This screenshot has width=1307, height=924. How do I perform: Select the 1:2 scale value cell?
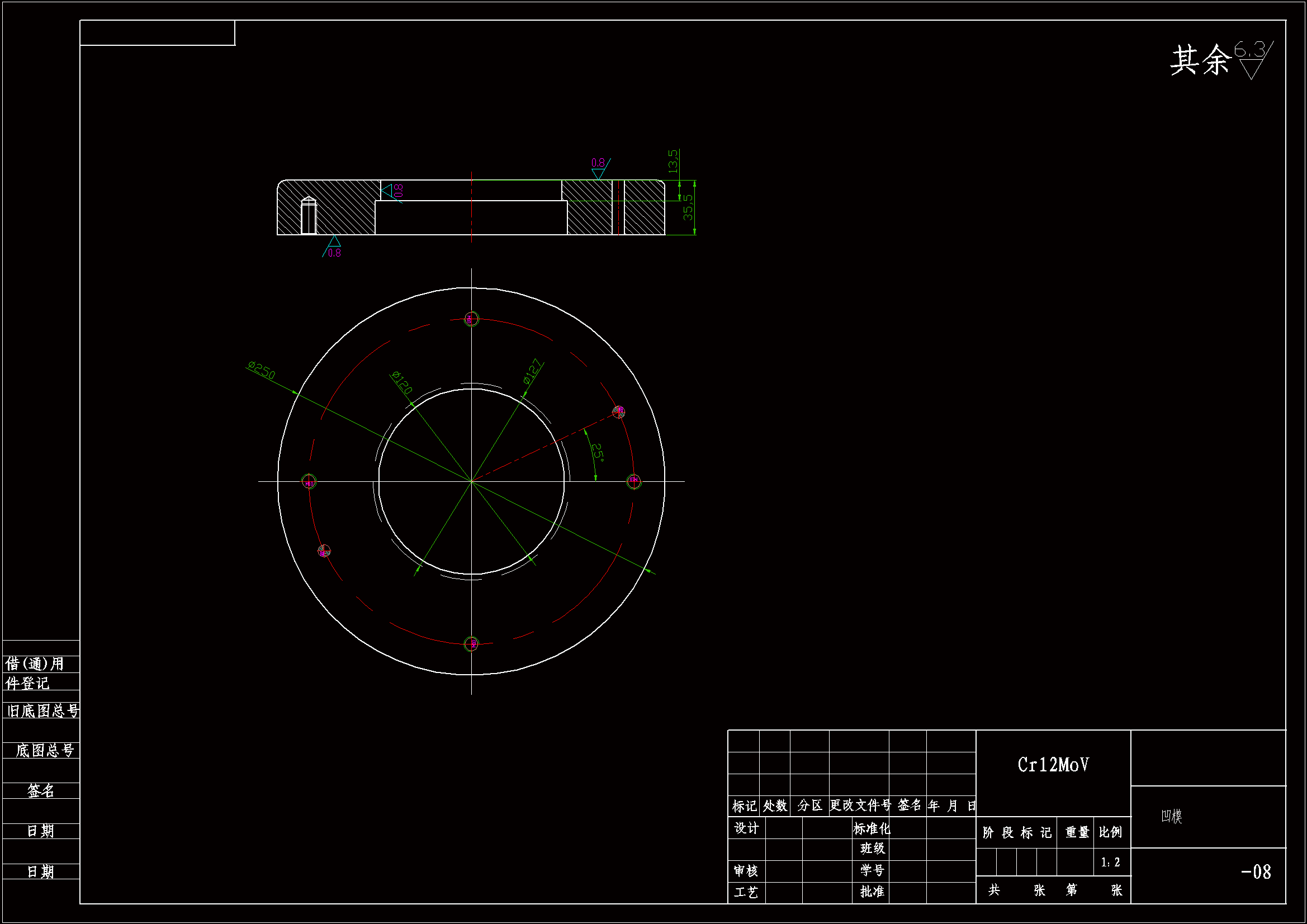[x=1111, y=863]
